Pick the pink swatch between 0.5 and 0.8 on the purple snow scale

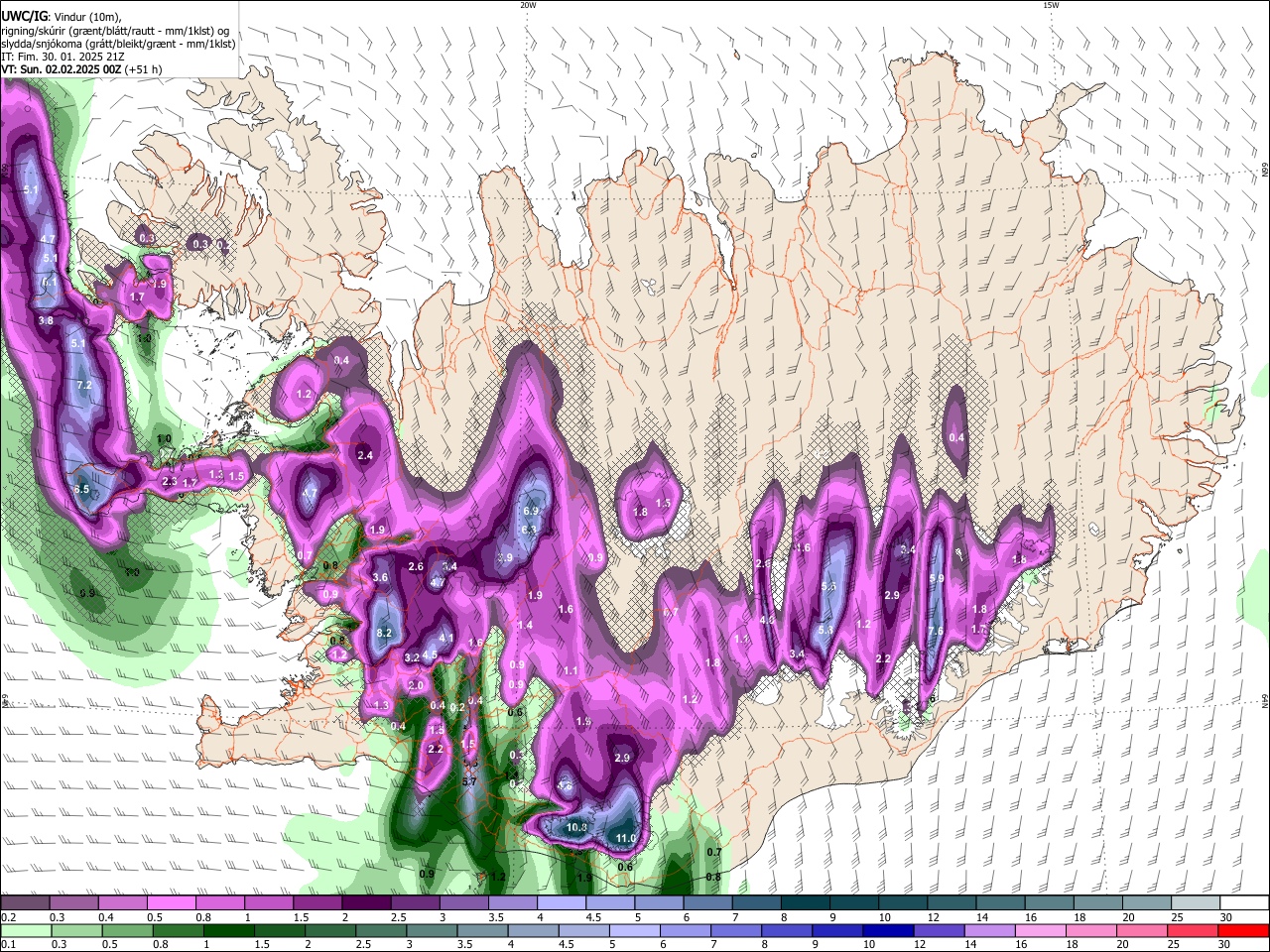[172, 903]
